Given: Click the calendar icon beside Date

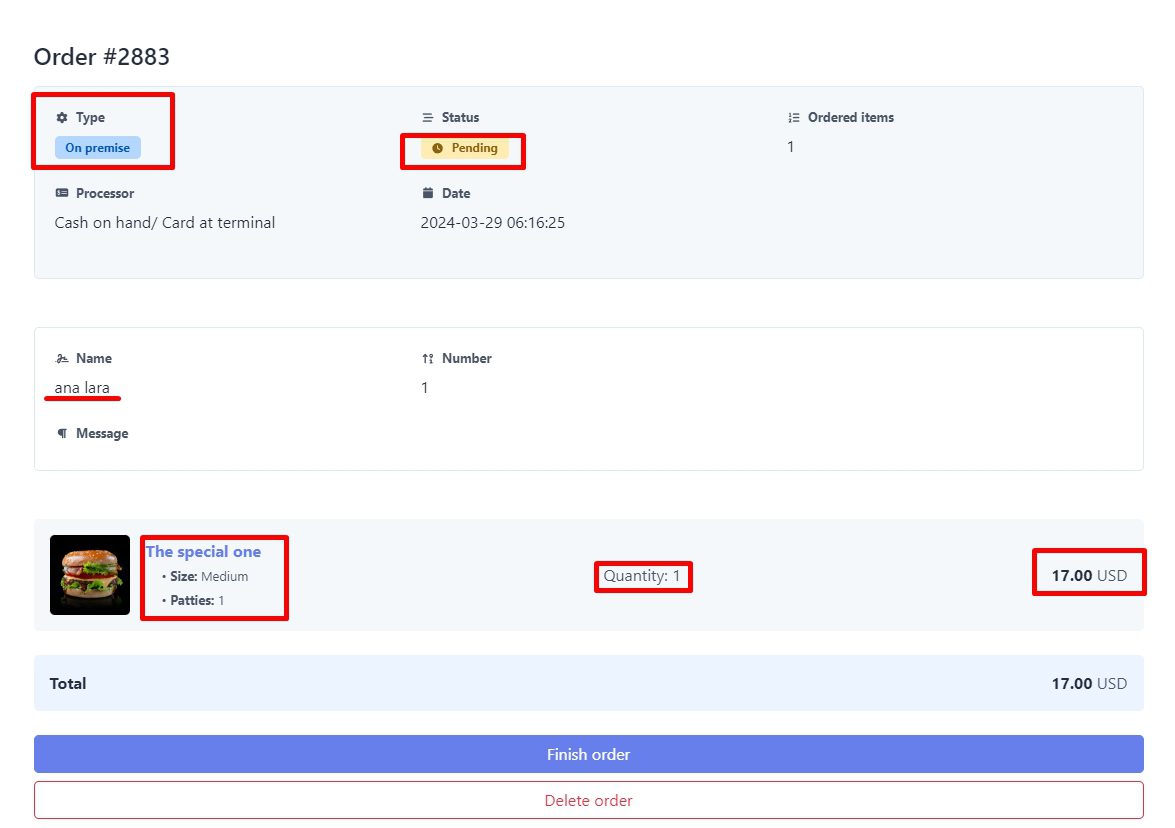Looking at the screenshot, I should pos(428,194).
